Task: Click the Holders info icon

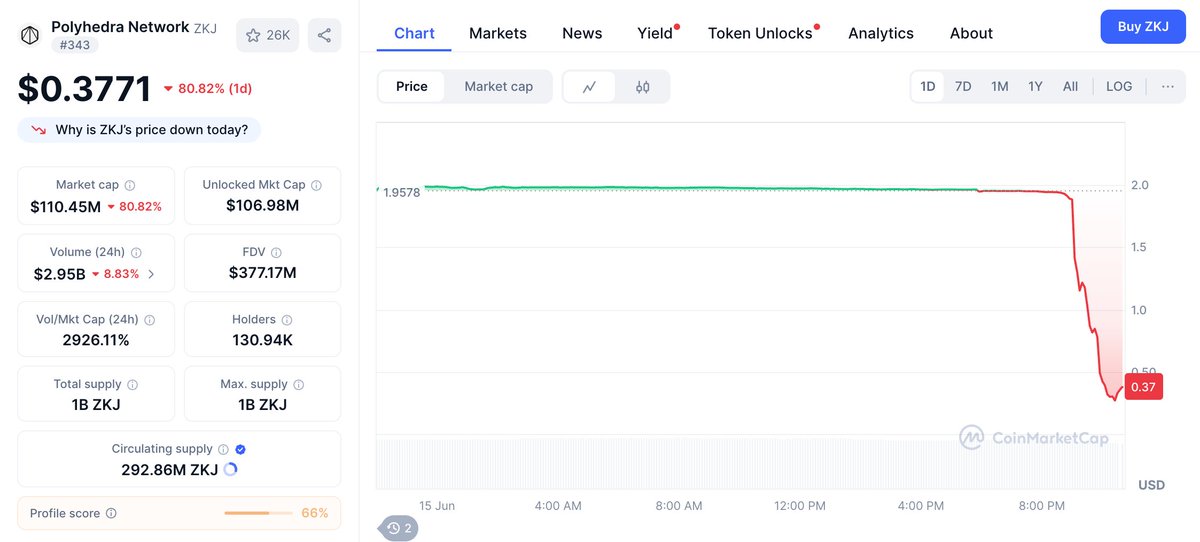Action: 286,320
